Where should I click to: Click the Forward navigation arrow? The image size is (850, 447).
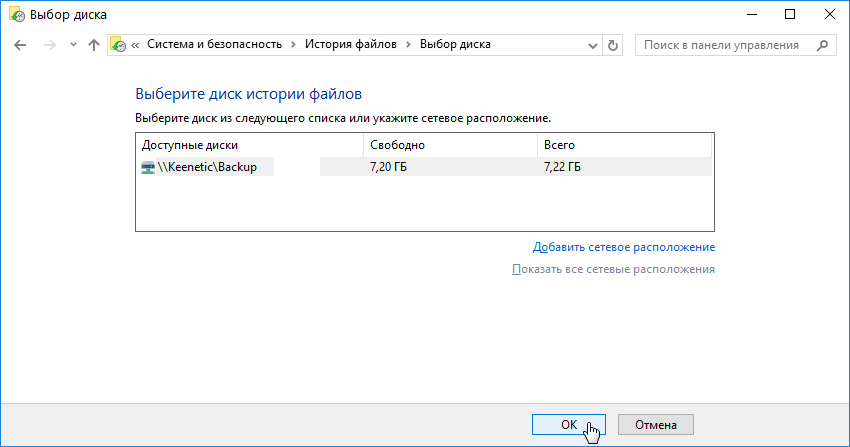pos(49,45)
